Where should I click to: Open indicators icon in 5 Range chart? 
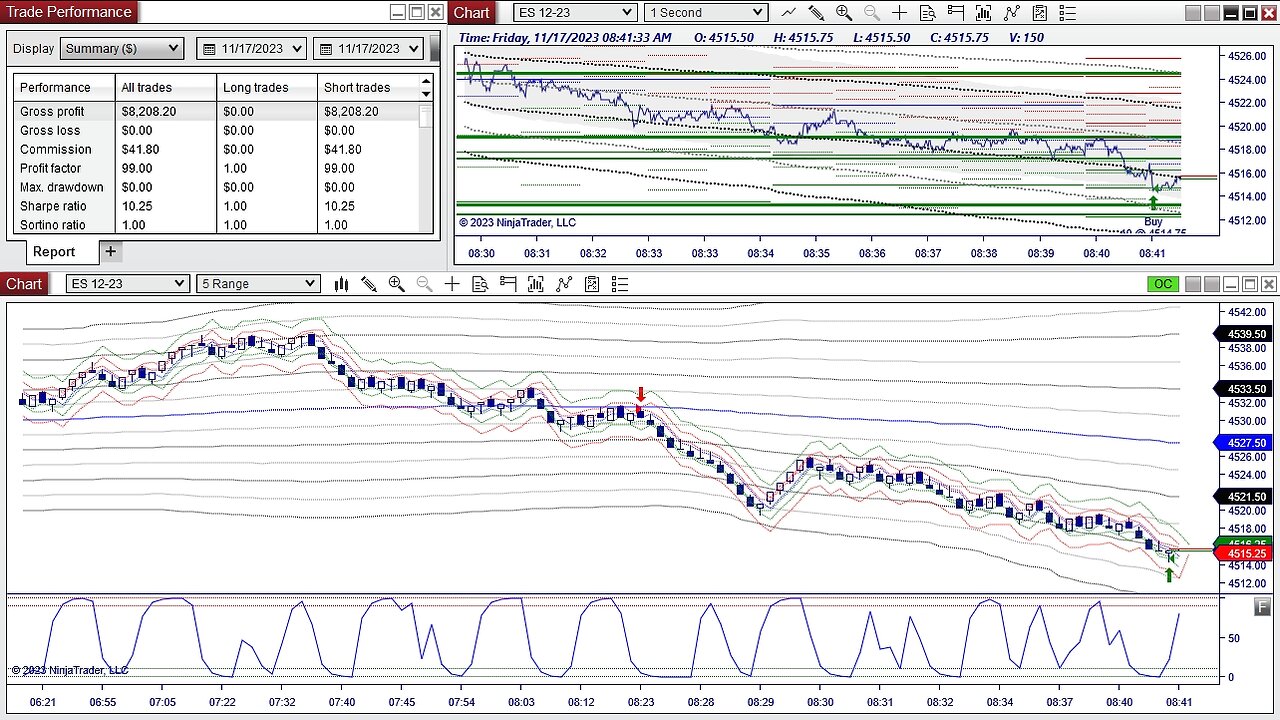point(564,284)
